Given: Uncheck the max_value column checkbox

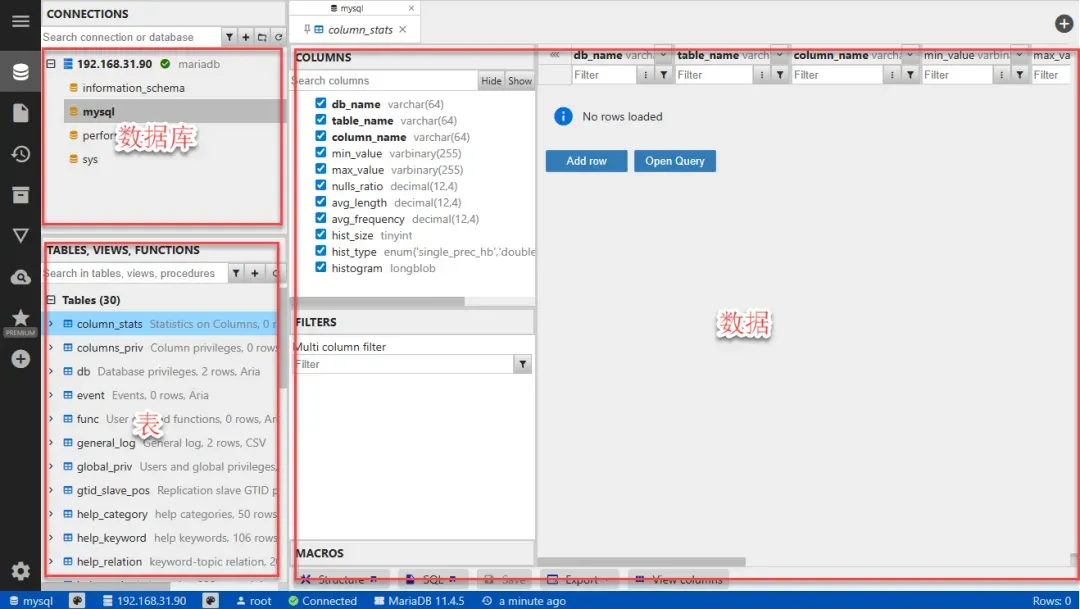Looking at the screenshot, I should (x=320, y=169).
